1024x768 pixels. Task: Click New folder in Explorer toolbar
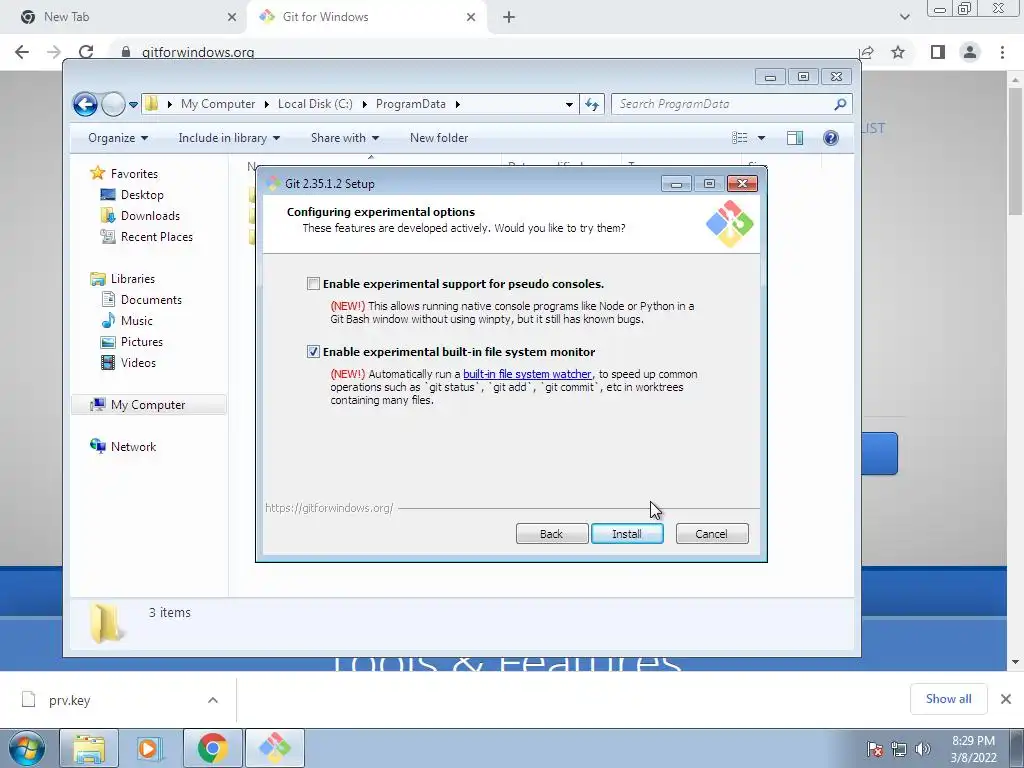(x=439, y=138)
